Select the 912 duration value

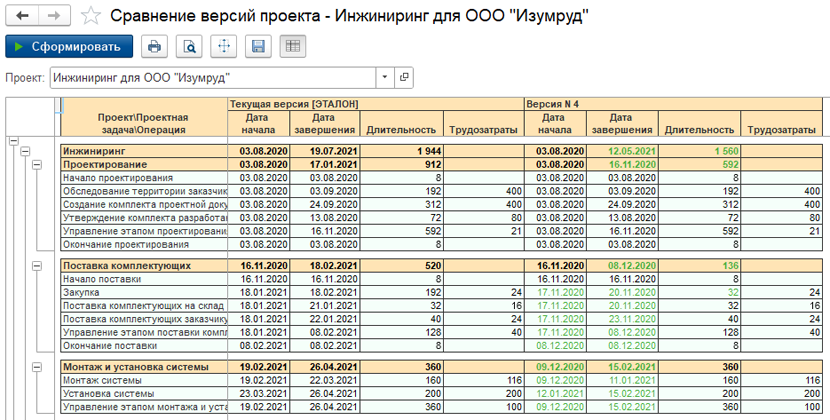pyautogui.click(x=402, y=164)
